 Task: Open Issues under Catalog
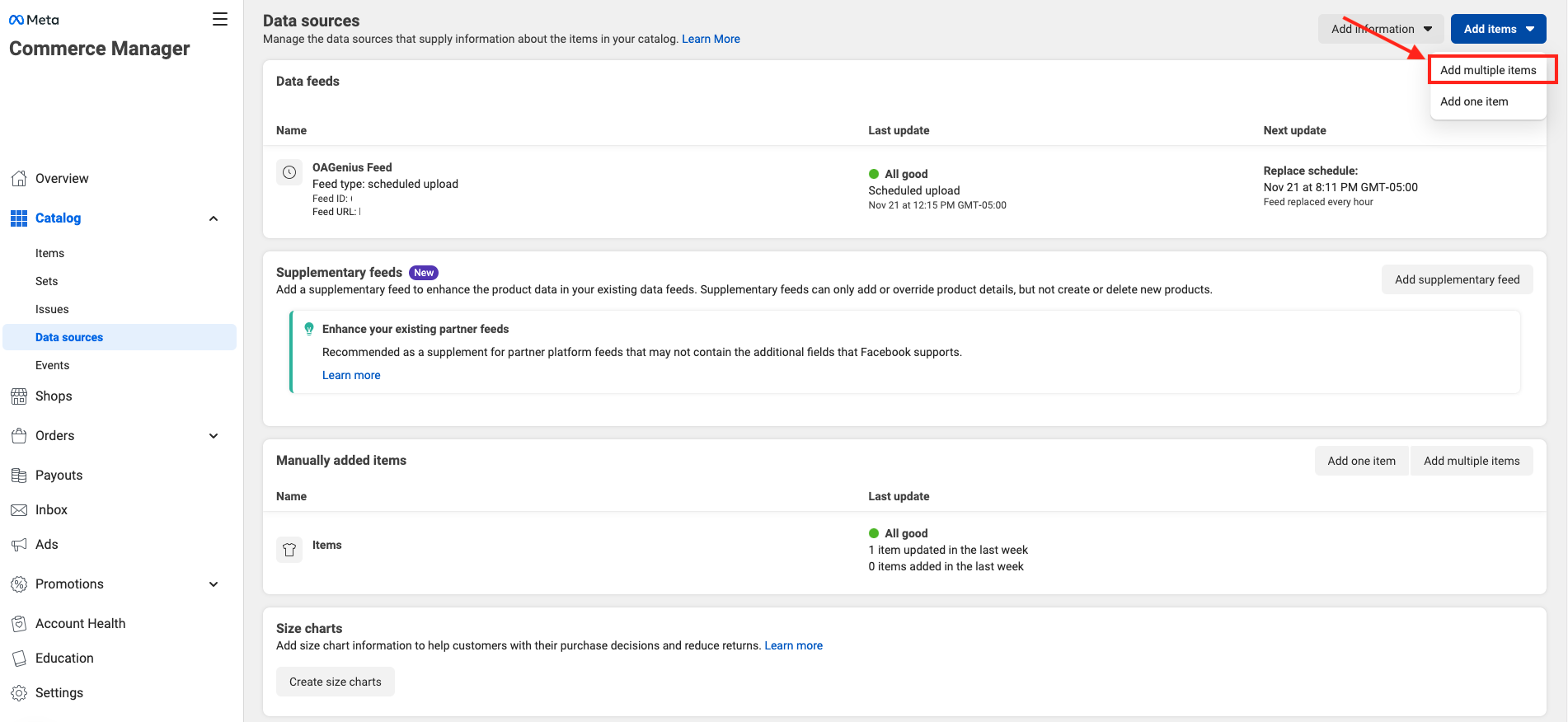(x=52, y=309)
